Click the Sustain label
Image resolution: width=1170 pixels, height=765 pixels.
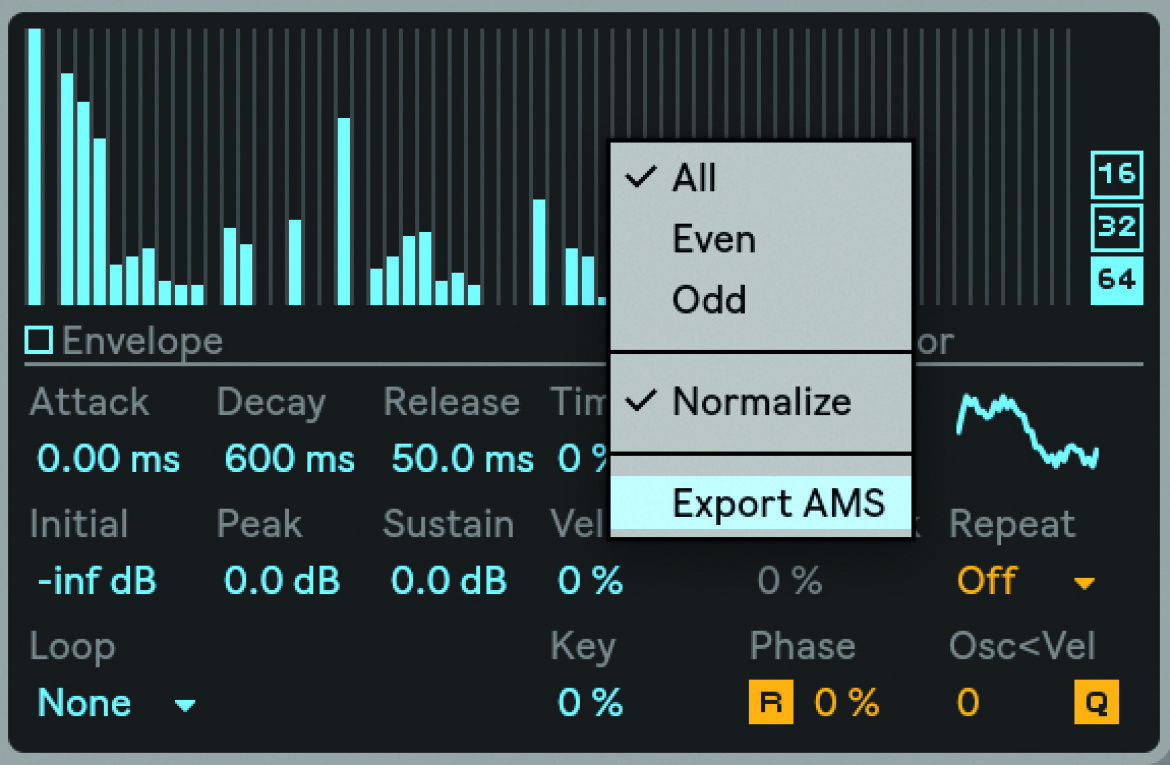point(448,524)
